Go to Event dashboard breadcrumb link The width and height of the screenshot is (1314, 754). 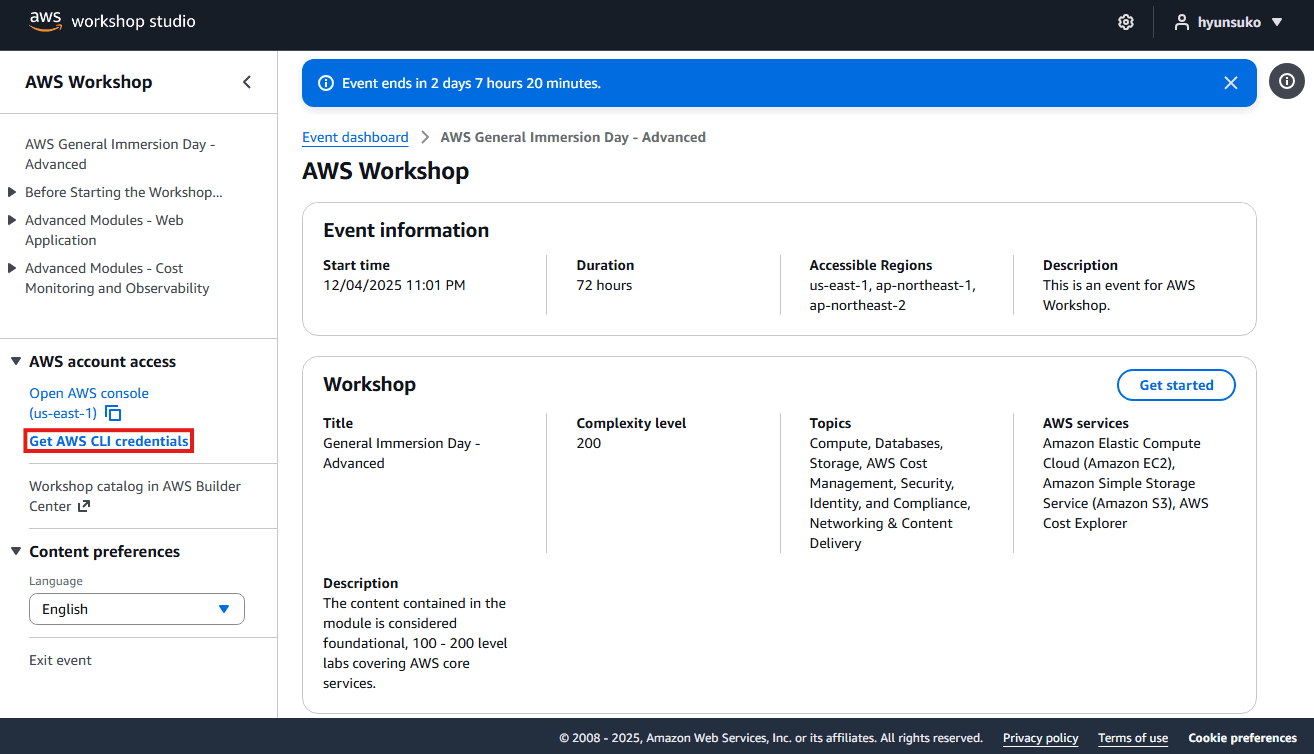355,137
